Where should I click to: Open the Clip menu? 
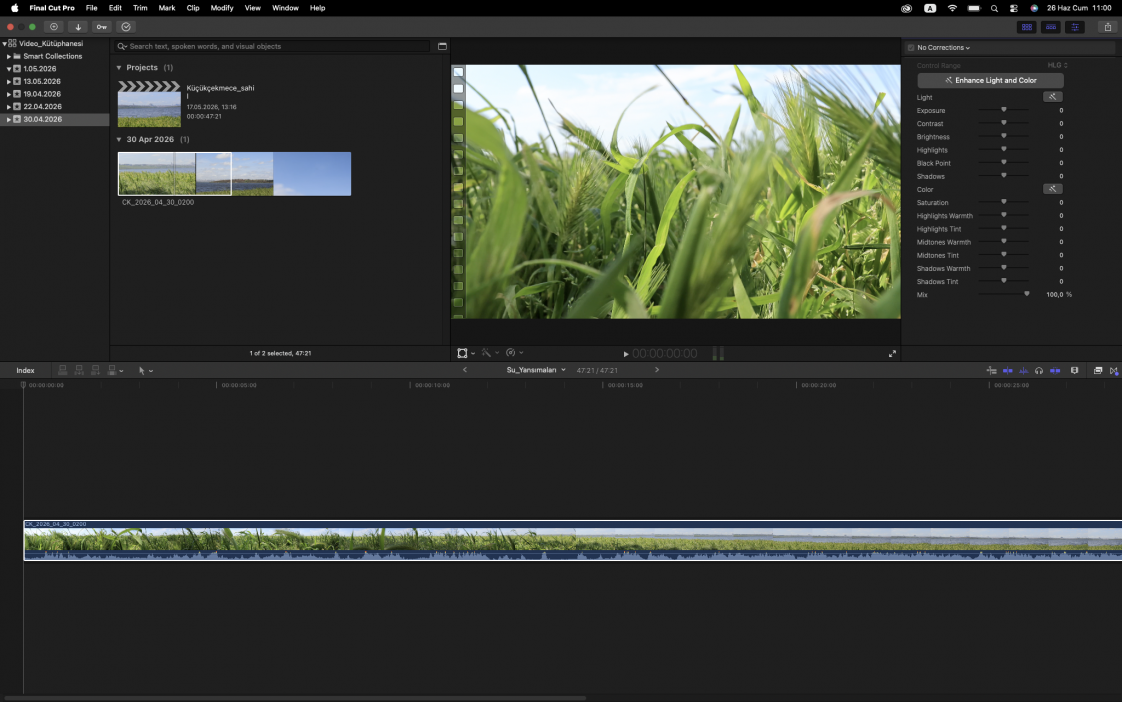point(193,8)
